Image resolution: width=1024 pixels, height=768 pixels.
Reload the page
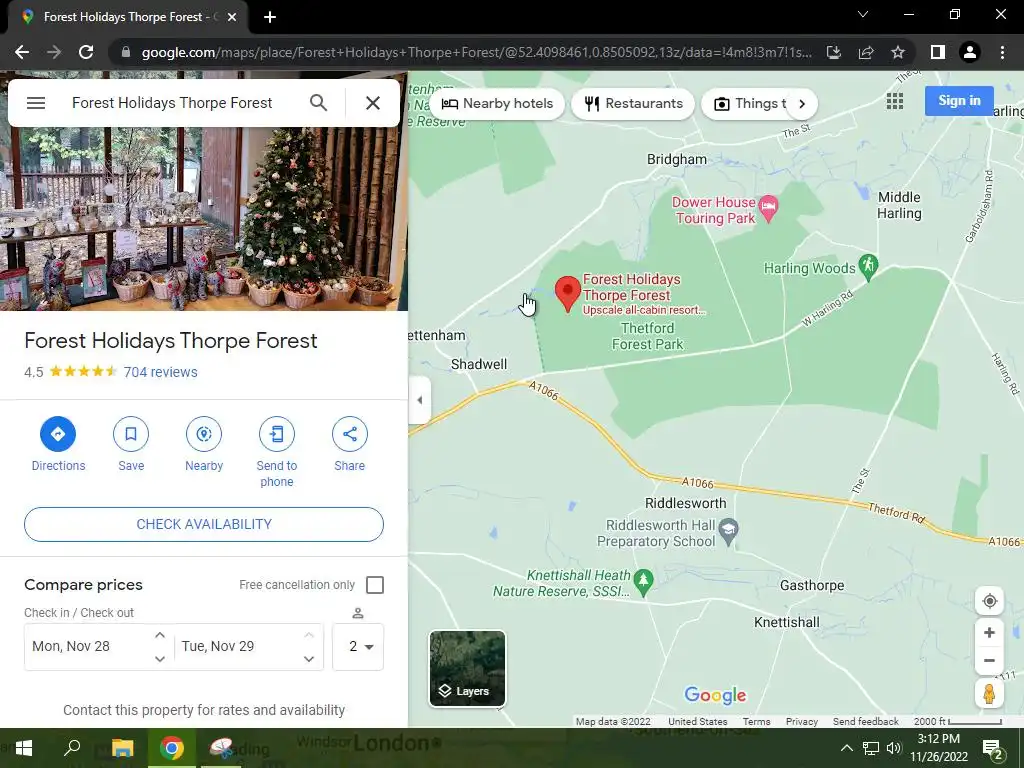pos(86,52)
